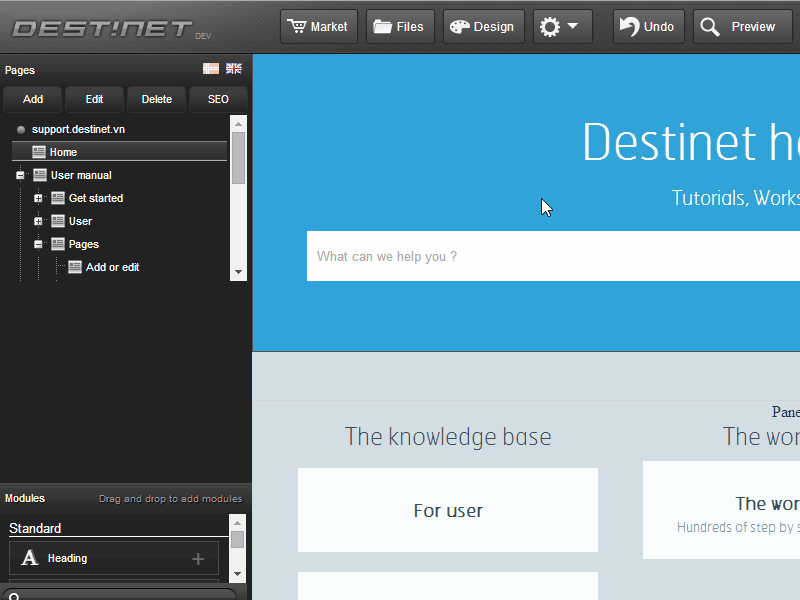Click the Delete page button
The height and width of the screenshot is (600, 800).
(x=156, y=99)
